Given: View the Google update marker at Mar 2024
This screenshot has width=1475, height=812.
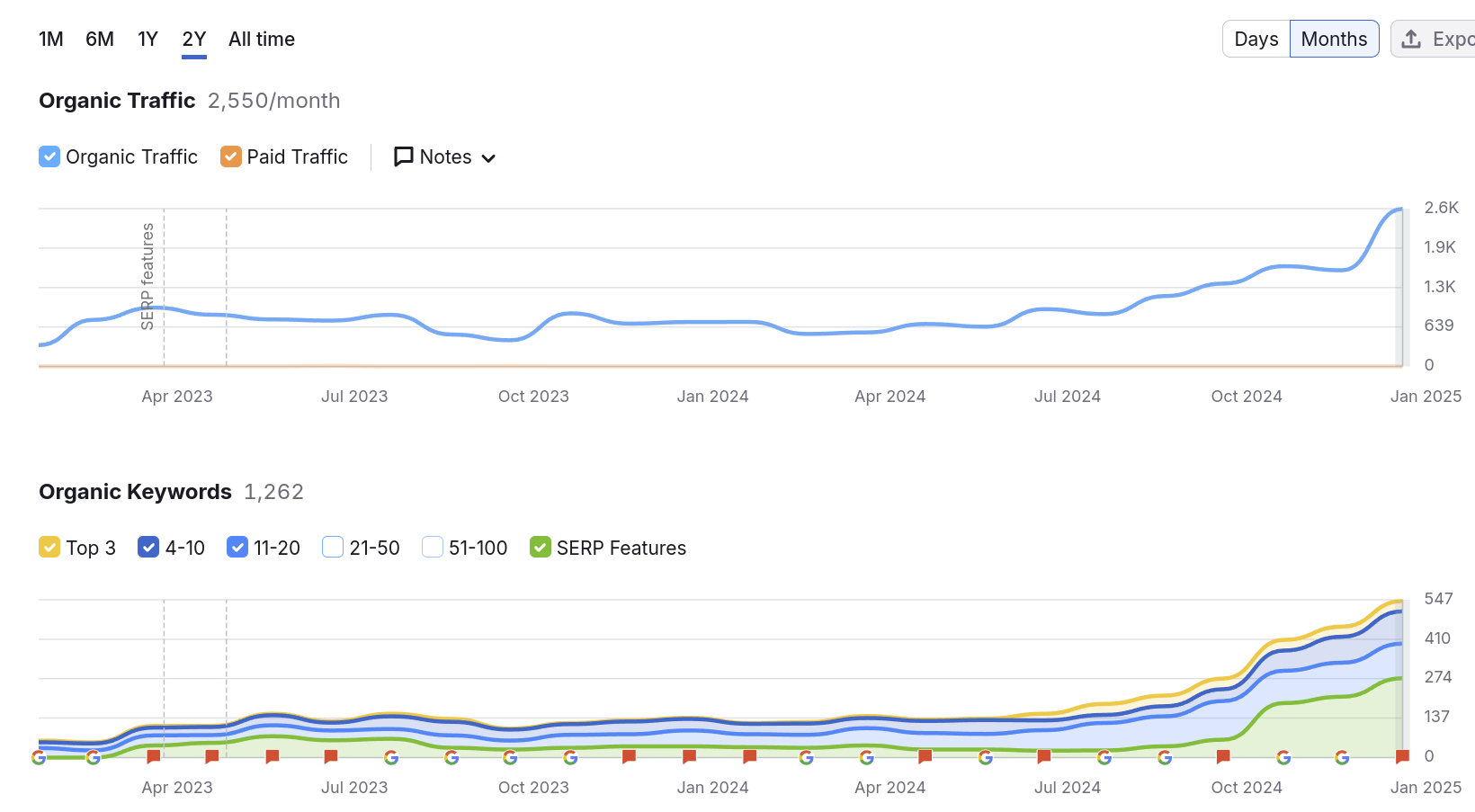Looking at the screenshot, I should (806, 757).
